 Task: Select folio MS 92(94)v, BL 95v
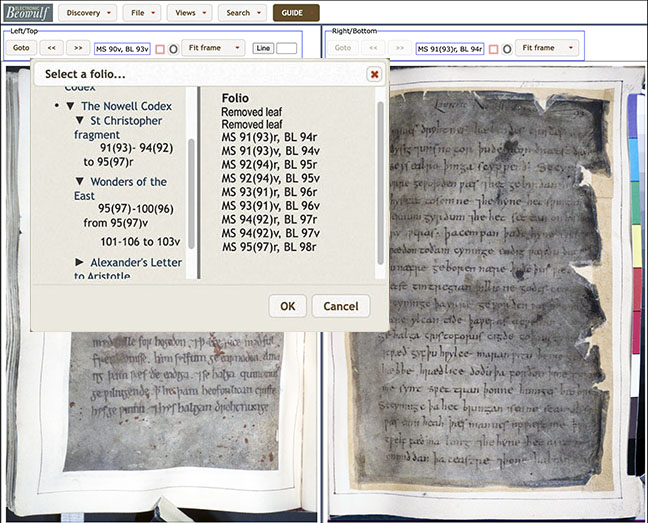(x=271, y=178)
